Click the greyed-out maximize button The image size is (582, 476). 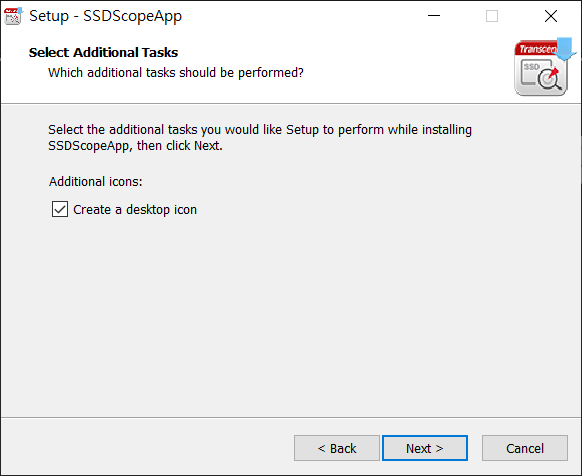coord(492,16)
